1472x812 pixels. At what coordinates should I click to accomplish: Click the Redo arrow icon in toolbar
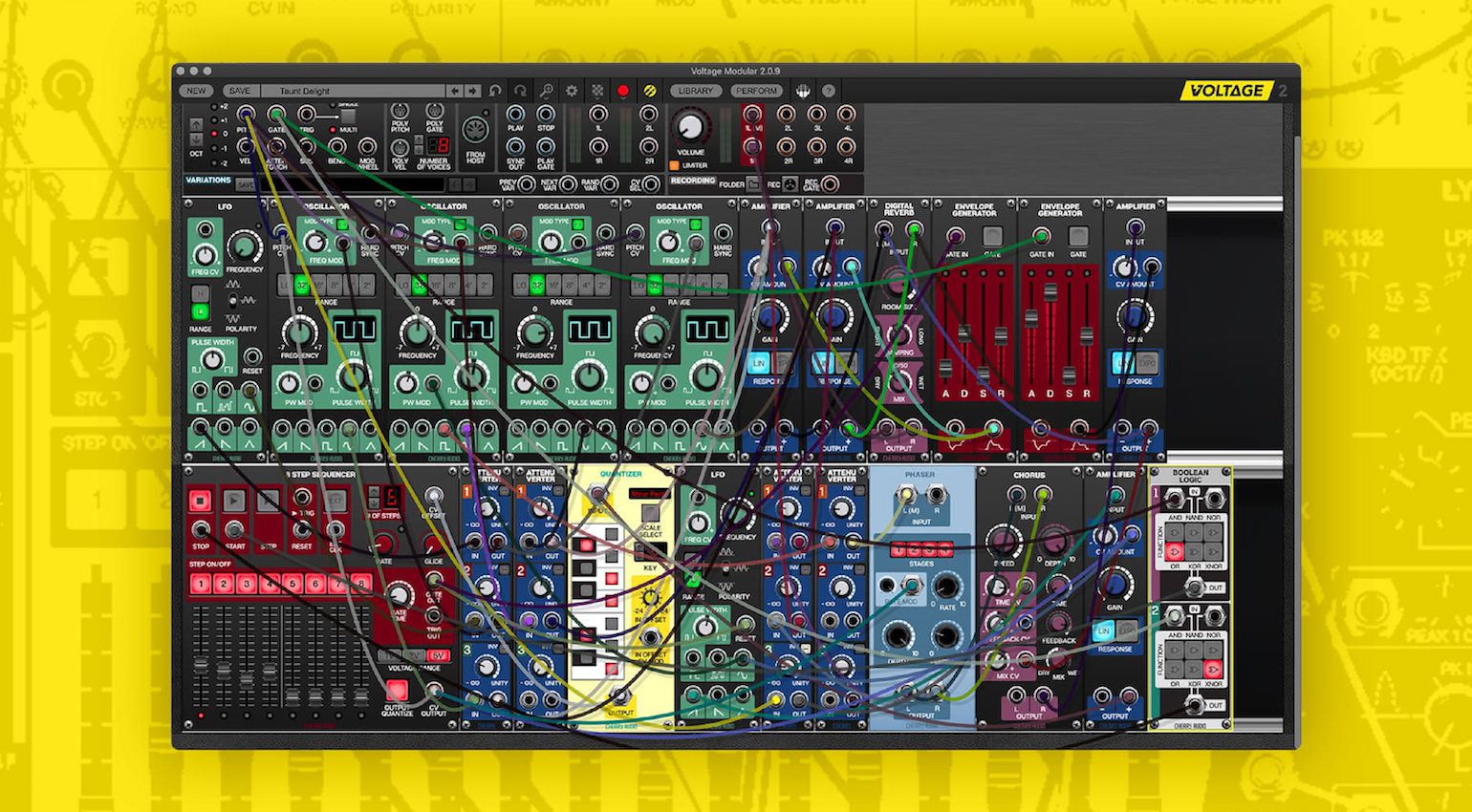coord(520,91)
